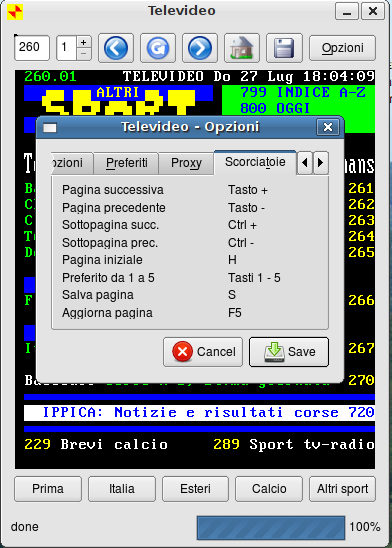Go to the next page with the forward arrow

(x=200, y=48)
